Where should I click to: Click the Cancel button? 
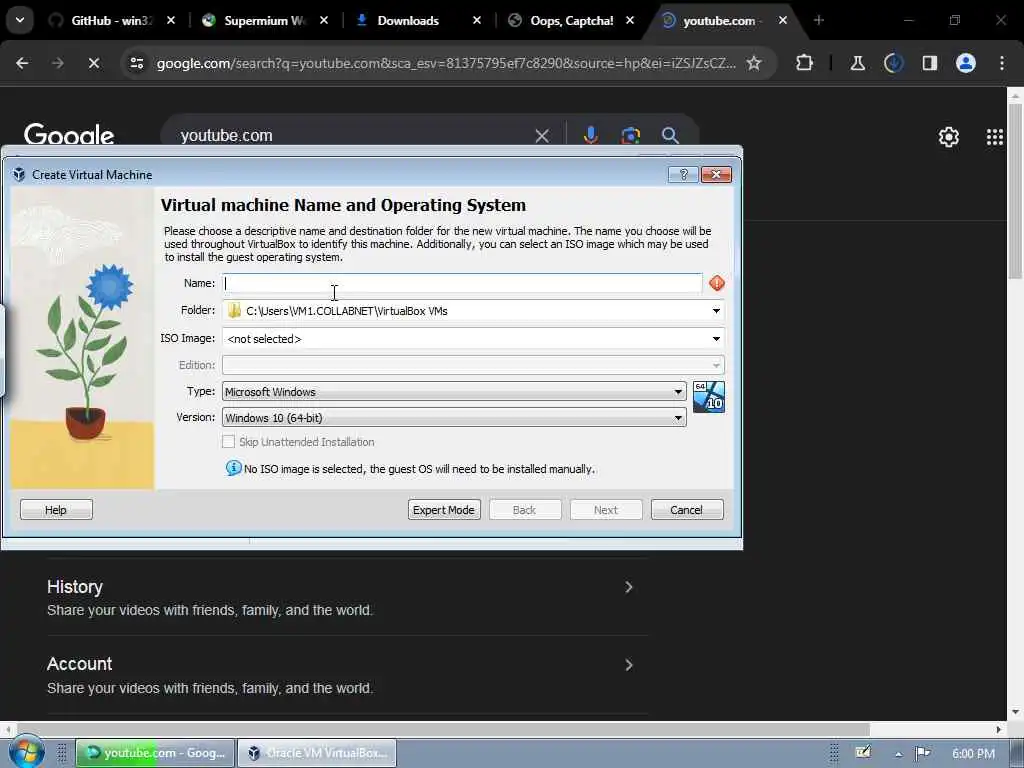(687, 509)
